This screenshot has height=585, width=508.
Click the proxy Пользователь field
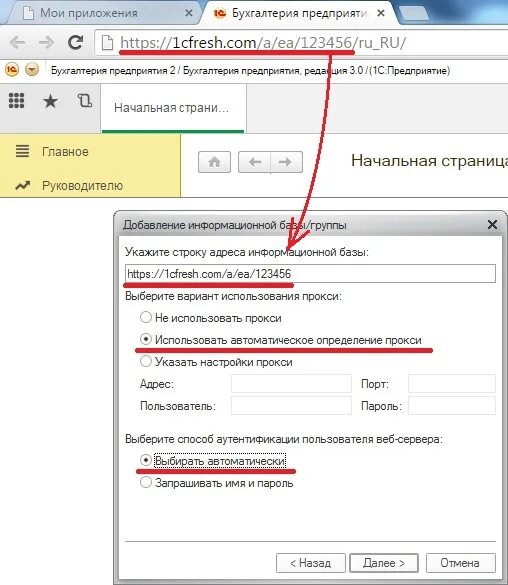click(x=291, y=406)
